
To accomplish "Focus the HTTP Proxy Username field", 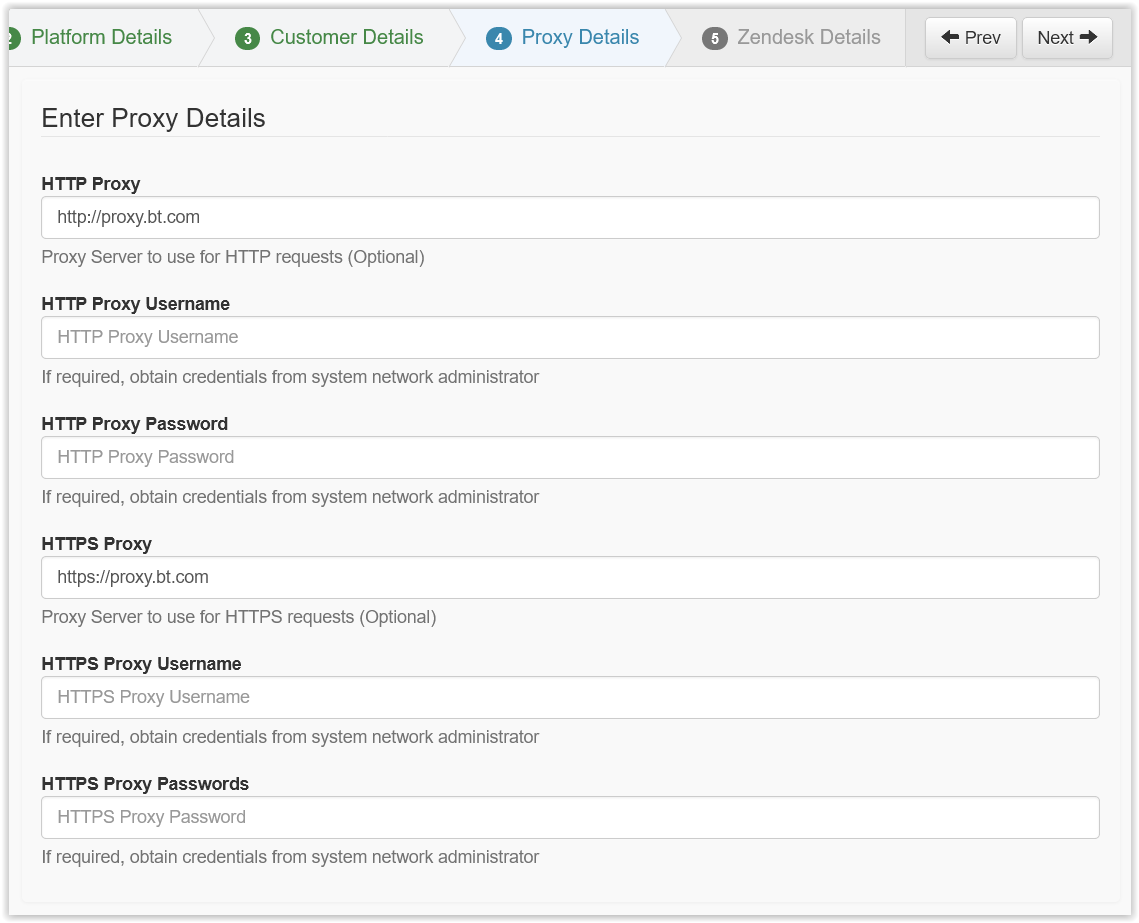I will coord(570,337).
